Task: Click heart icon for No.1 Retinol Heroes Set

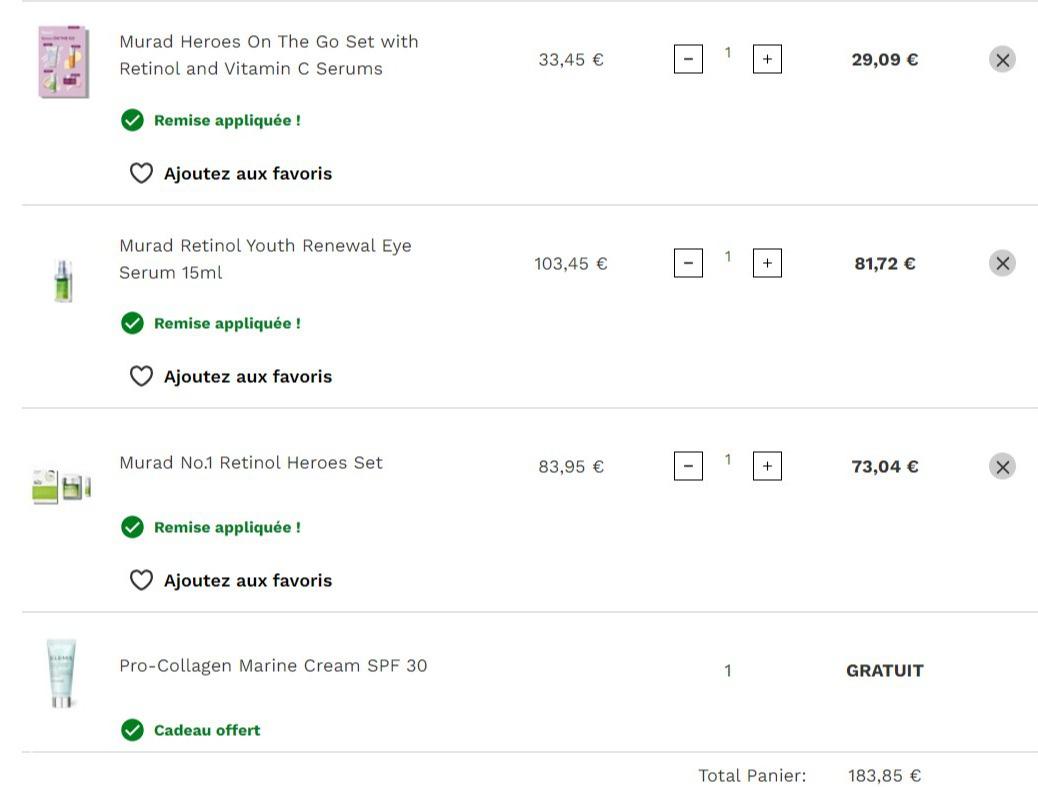Action: tap(141, 581)
